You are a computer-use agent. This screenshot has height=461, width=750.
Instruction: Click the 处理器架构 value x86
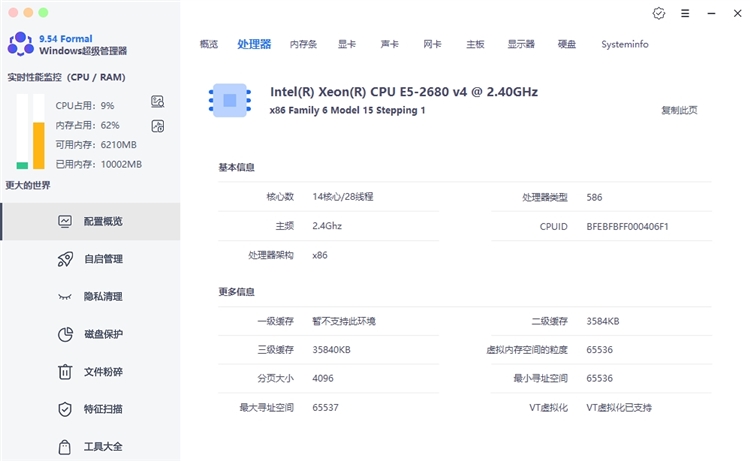[x=320, y=255]
